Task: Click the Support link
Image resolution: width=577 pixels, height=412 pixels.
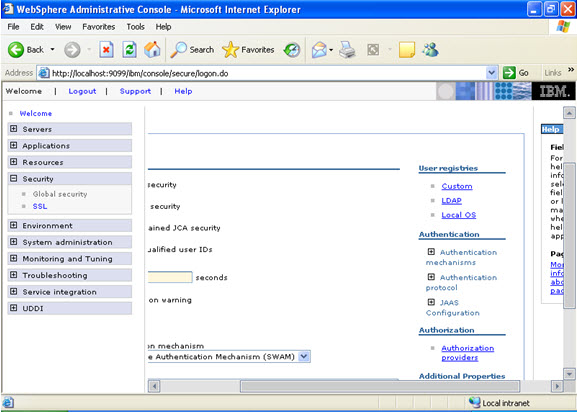Action: tap(135, 91)
